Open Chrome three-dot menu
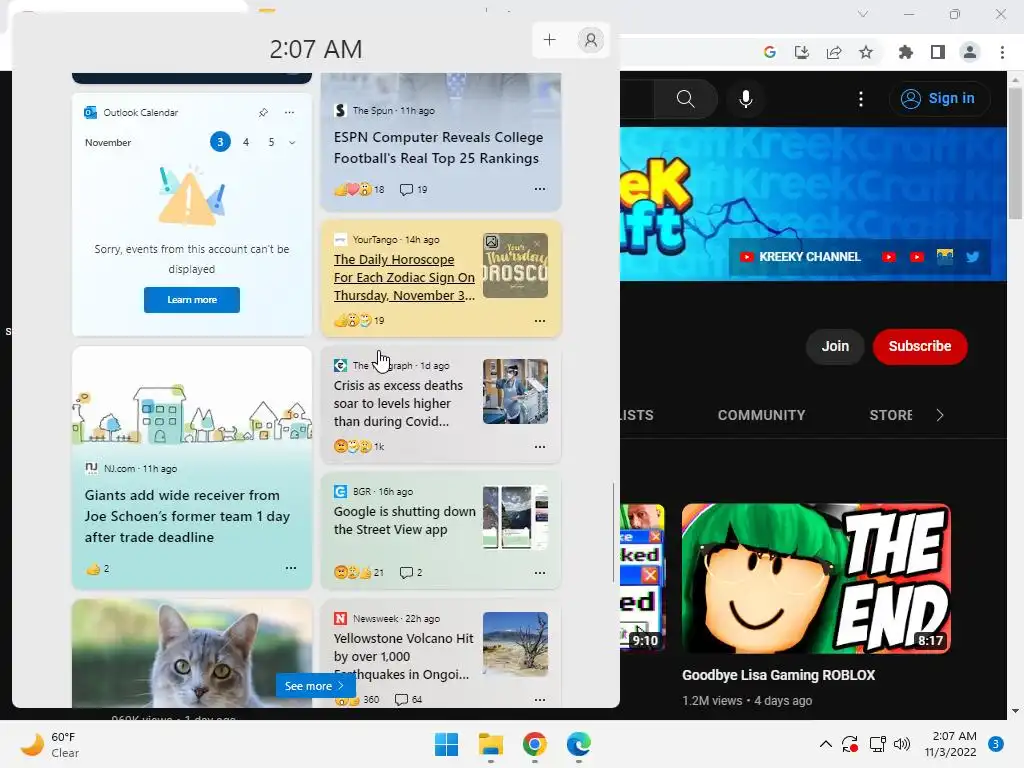The image size is (1024, 768). pos(1002,52)
